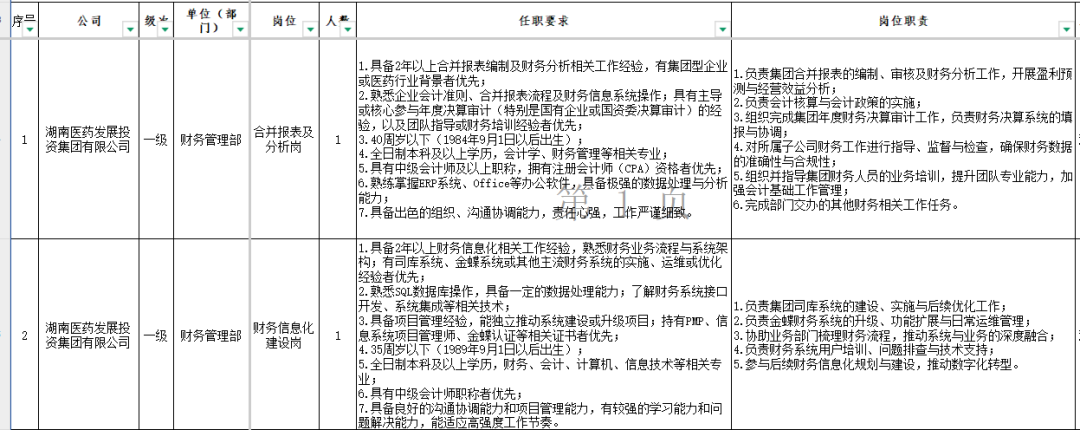Image resolution: width=1080 pixels, height=430 pixels.
Task: Click the company cell in row 1
Action: tap(88, 139)
